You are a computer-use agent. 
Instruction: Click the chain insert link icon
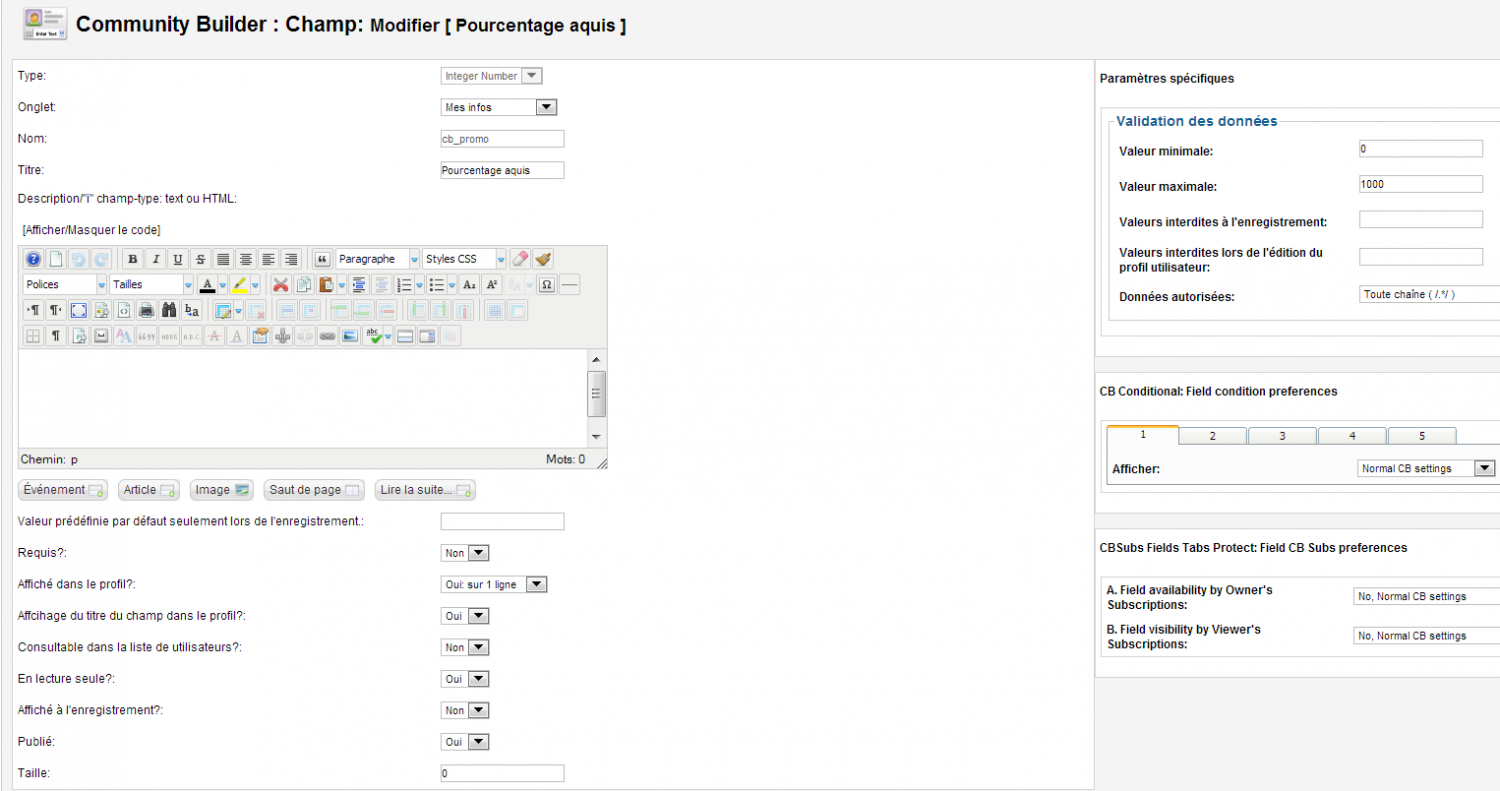click(327, 336)
